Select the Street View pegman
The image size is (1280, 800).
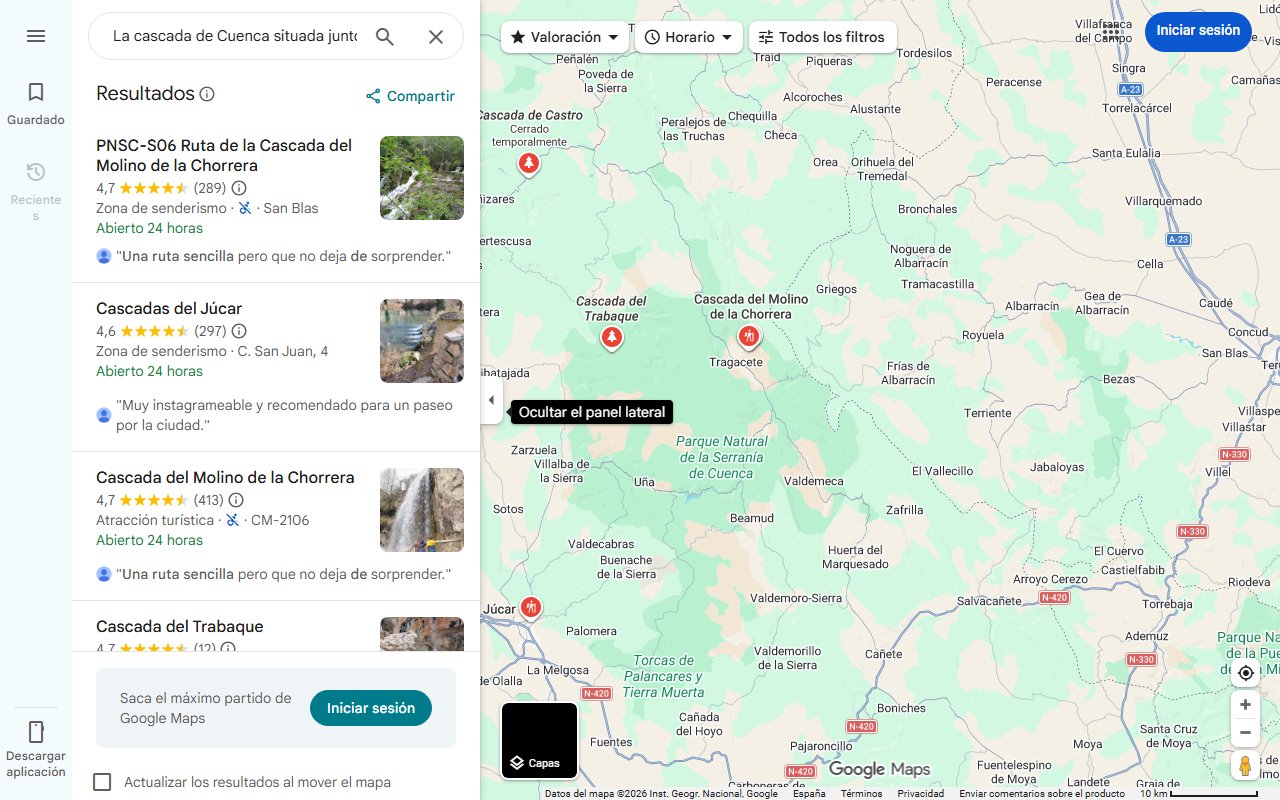click(x=1245, y=765)
